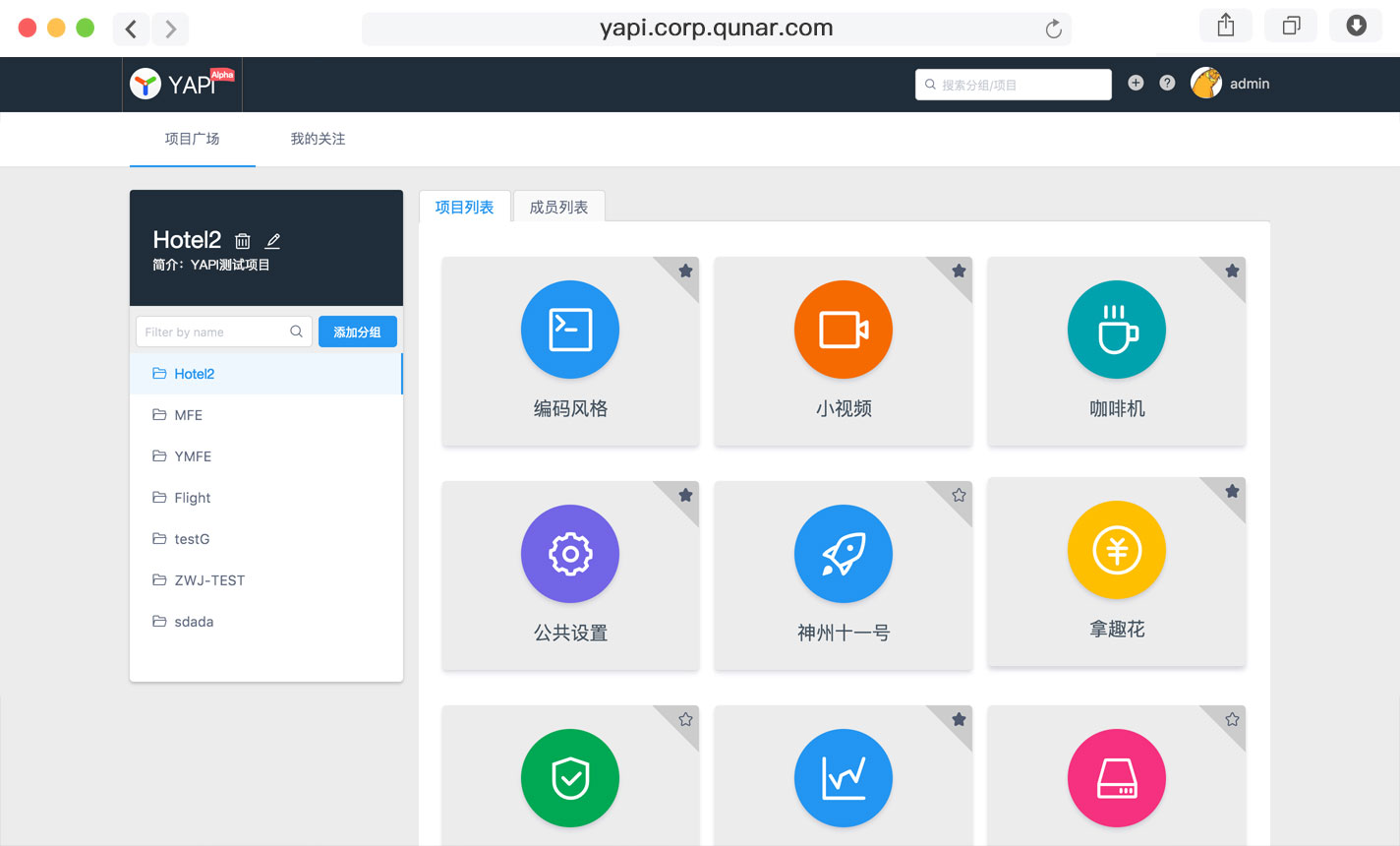This screenshot has height=846, width=1400.
Task: Switch to the 成员列表 tab
Action: pyautogui.click(x=558, y=207)
